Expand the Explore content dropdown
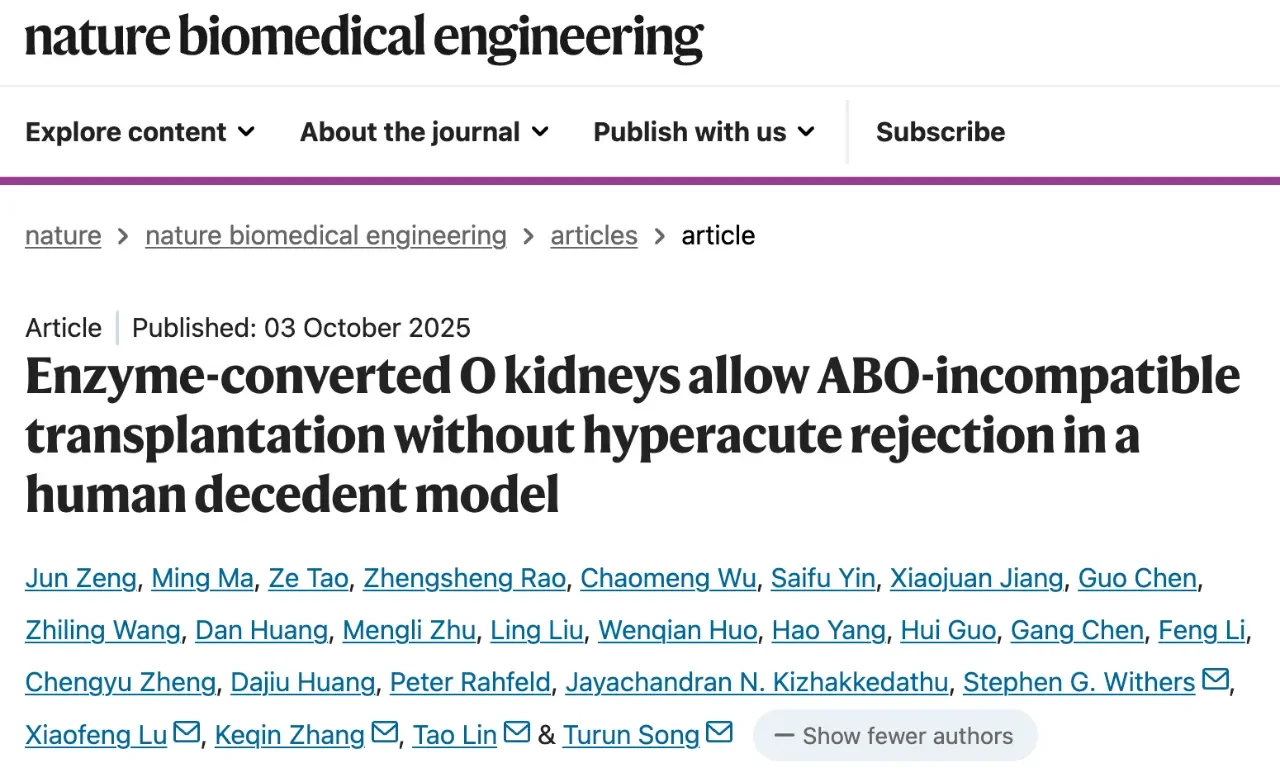1280x782 pixels. coord(140,132)
